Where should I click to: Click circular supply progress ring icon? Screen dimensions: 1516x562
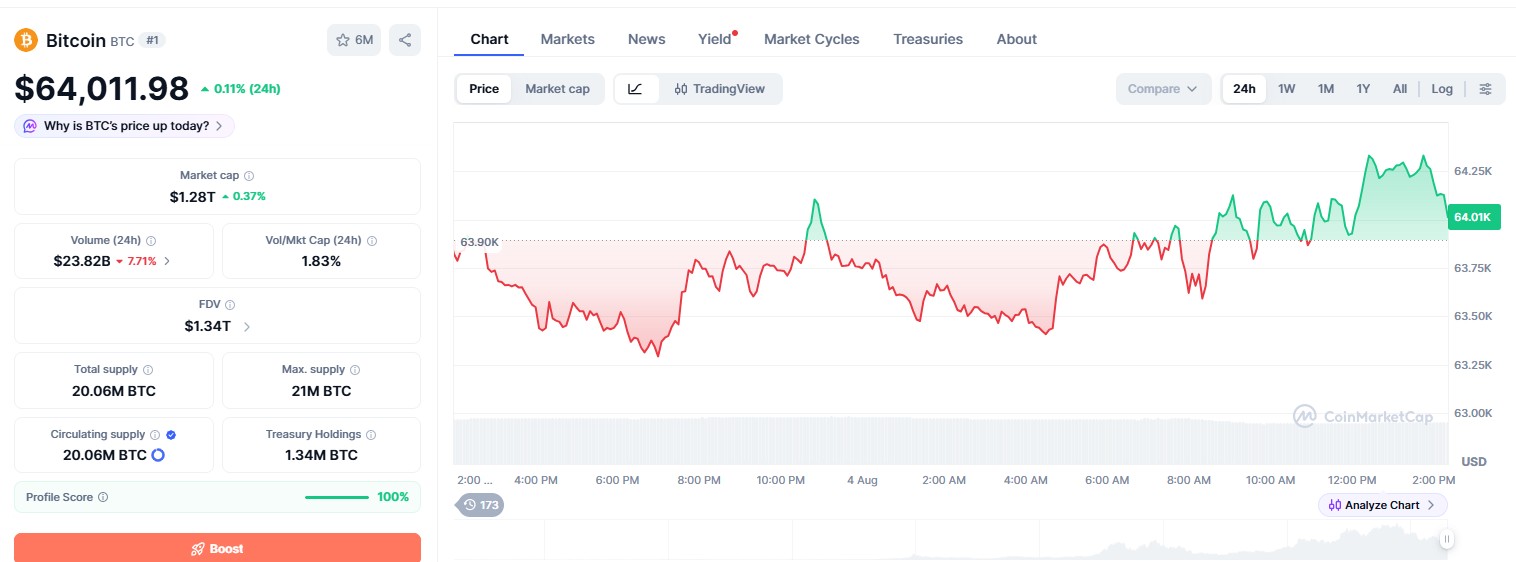157,455
